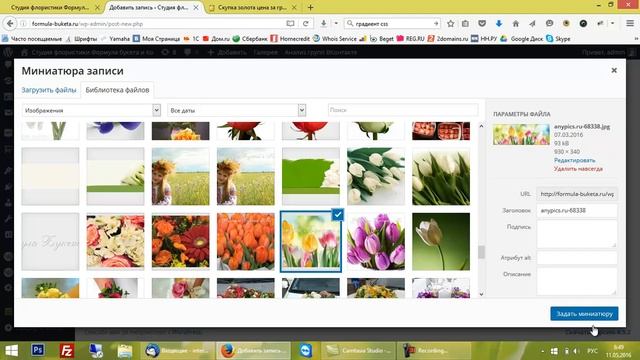Screen dimensions: 640x360
Task: Click the media grid scroll down arrow
Action: pos(481,294)
